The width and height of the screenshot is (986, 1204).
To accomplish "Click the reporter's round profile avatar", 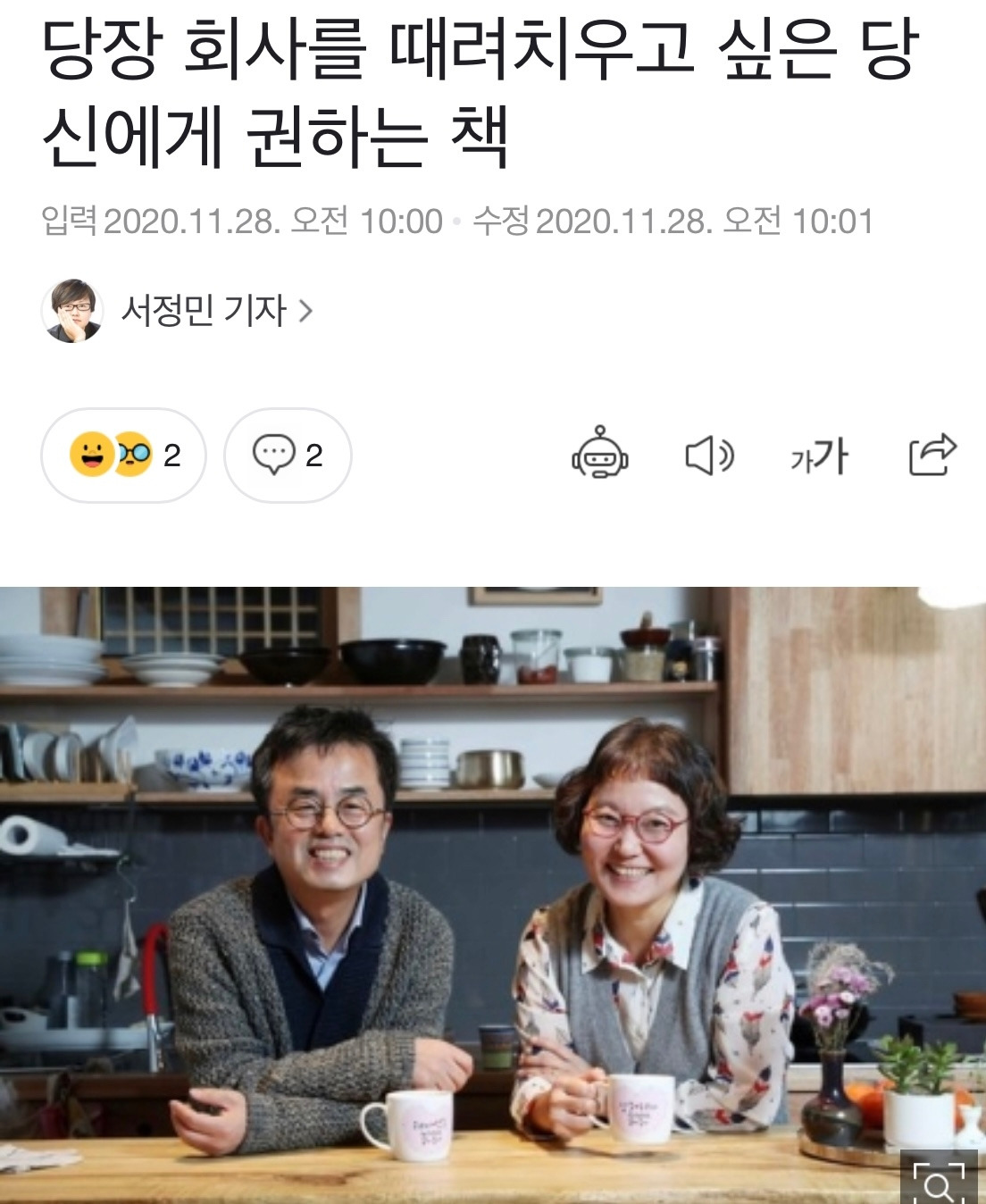I will 72,311.
